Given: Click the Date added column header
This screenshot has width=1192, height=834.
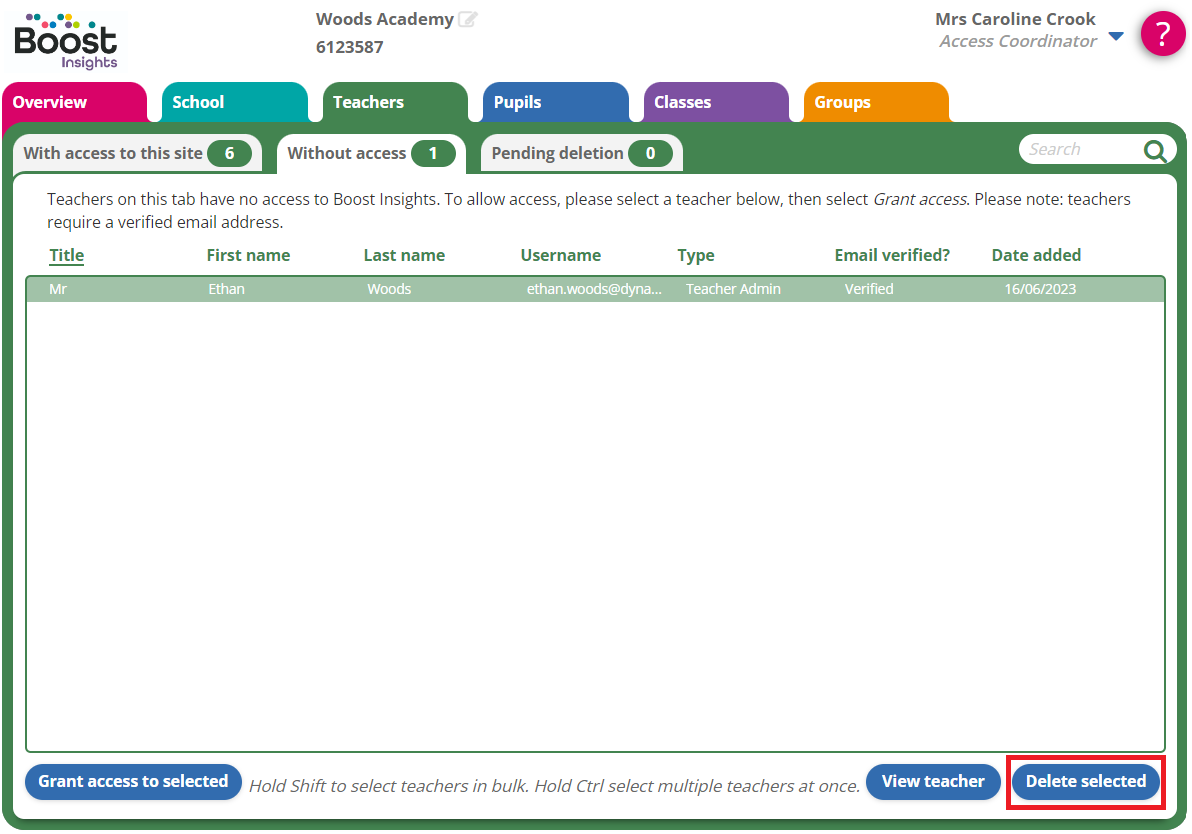Looking at the screenshot, I should point(1036,255).
